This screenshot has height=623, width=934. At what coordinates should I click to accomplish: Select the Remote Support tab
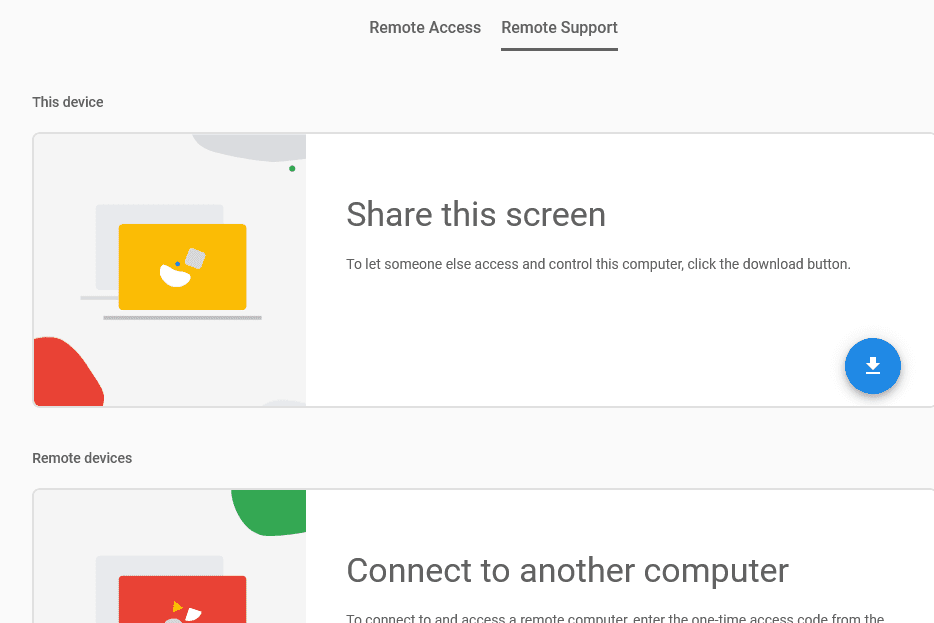pyautogui.click(x=559, y=27)
